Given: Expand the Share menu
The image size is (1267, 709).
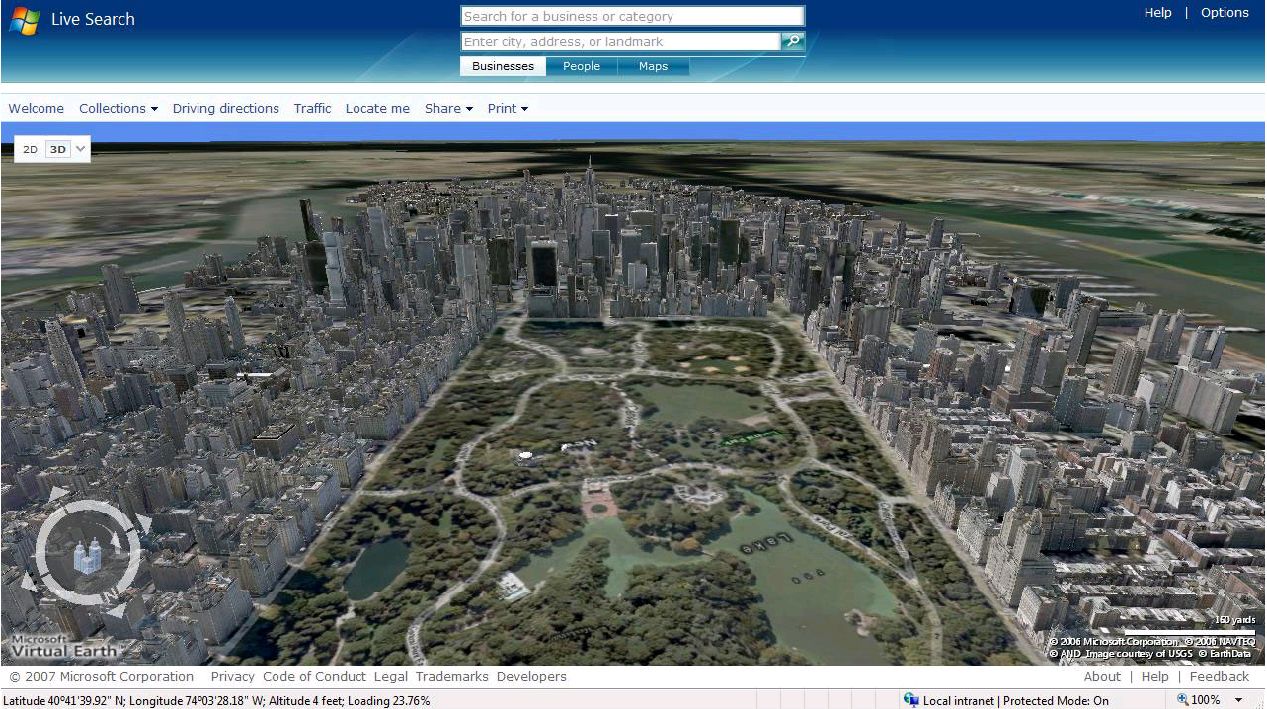Looking at the screenshot, I should click(447, 108).
